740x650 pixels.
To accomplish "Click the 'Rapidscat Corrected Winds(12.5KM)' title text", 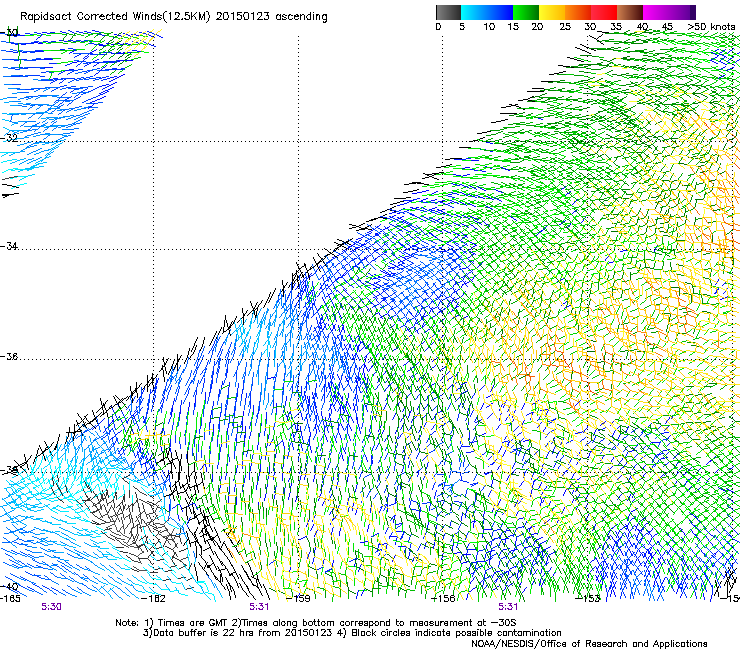I will [115, 17].
